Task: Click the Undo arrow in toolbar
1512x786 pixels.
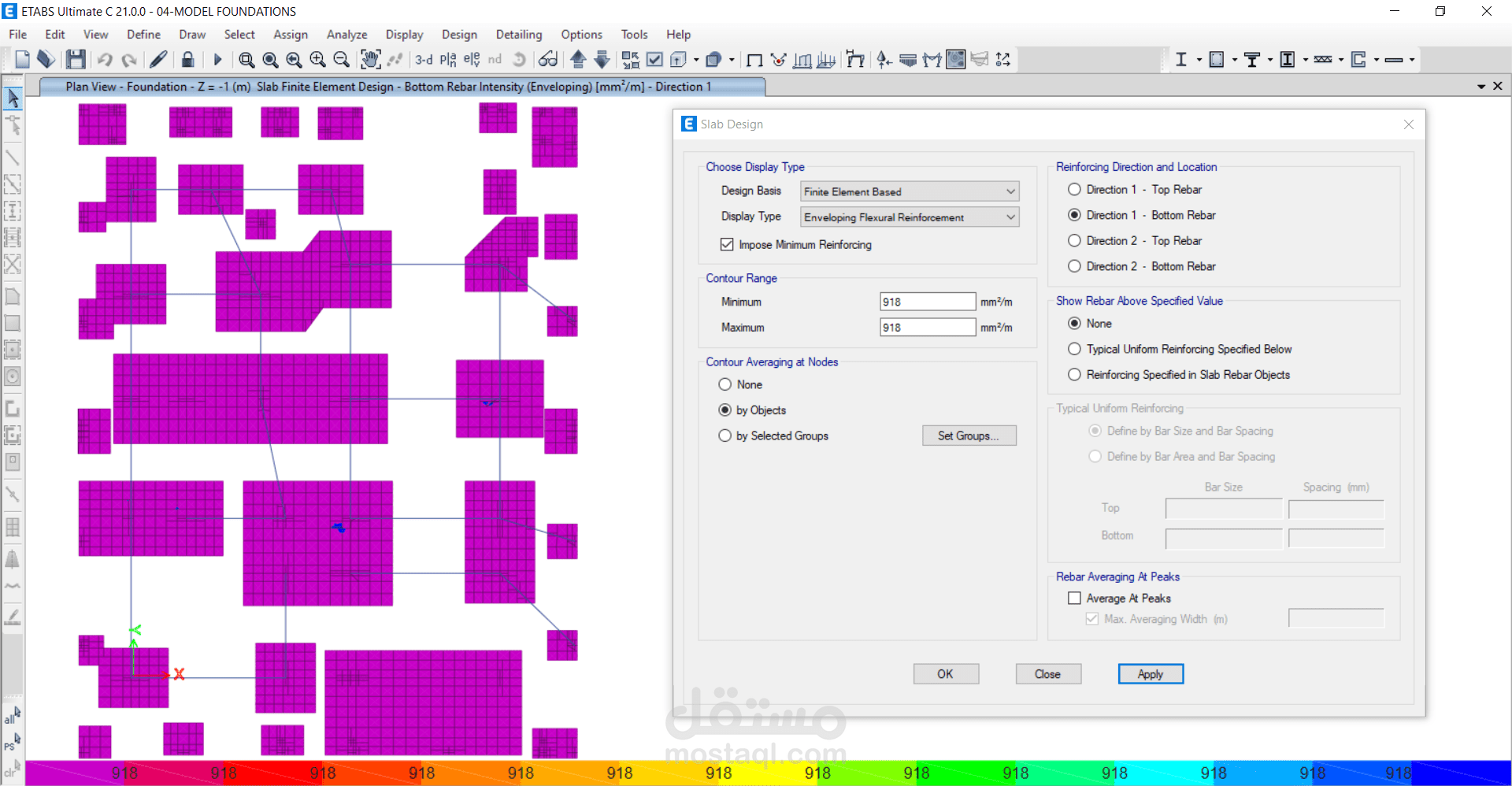Action: 105,59
